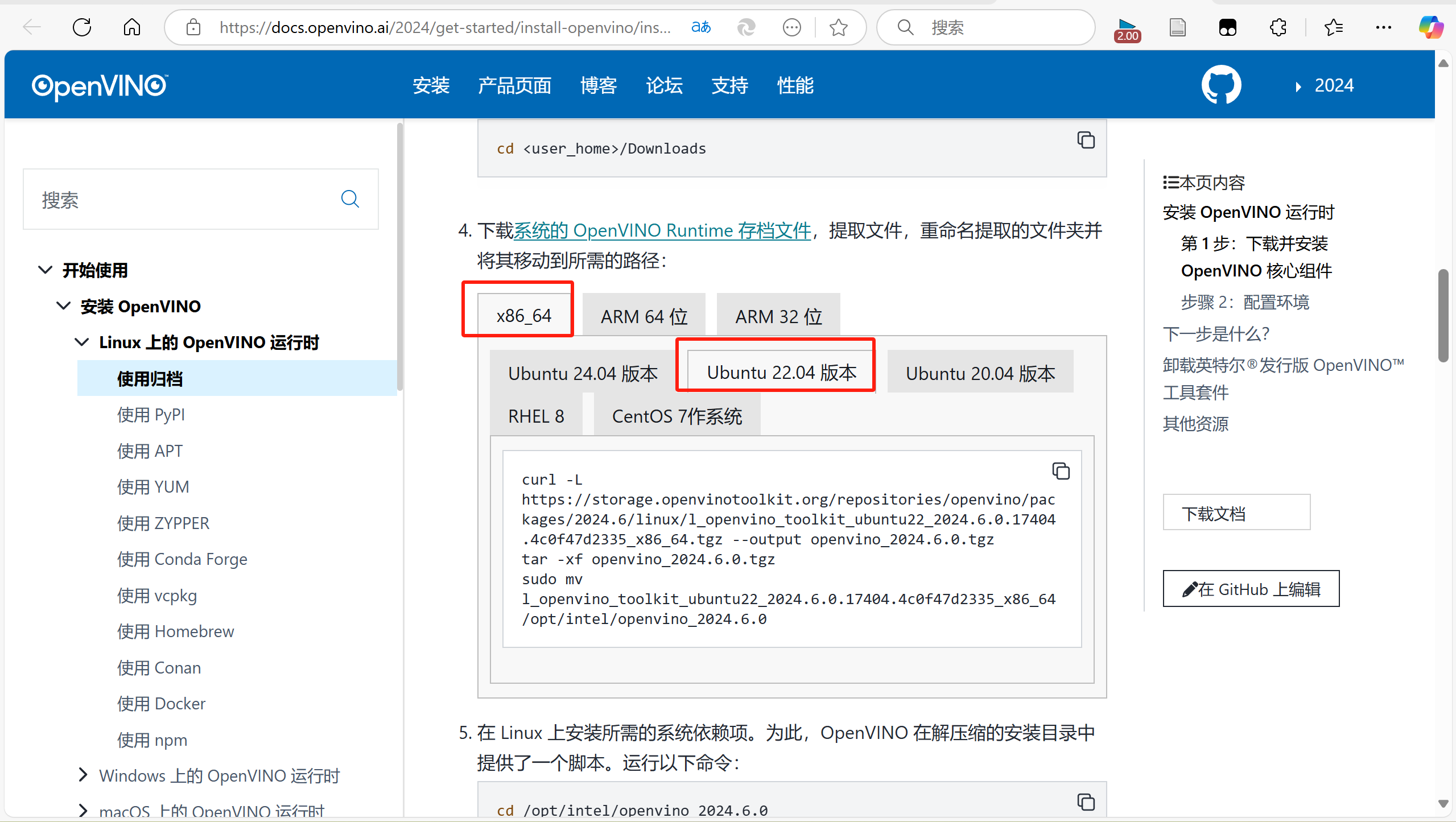The height and width of the screenshot is (822, 1456).
Task: Open the 博客 navigation item
Action: (598, 85)
